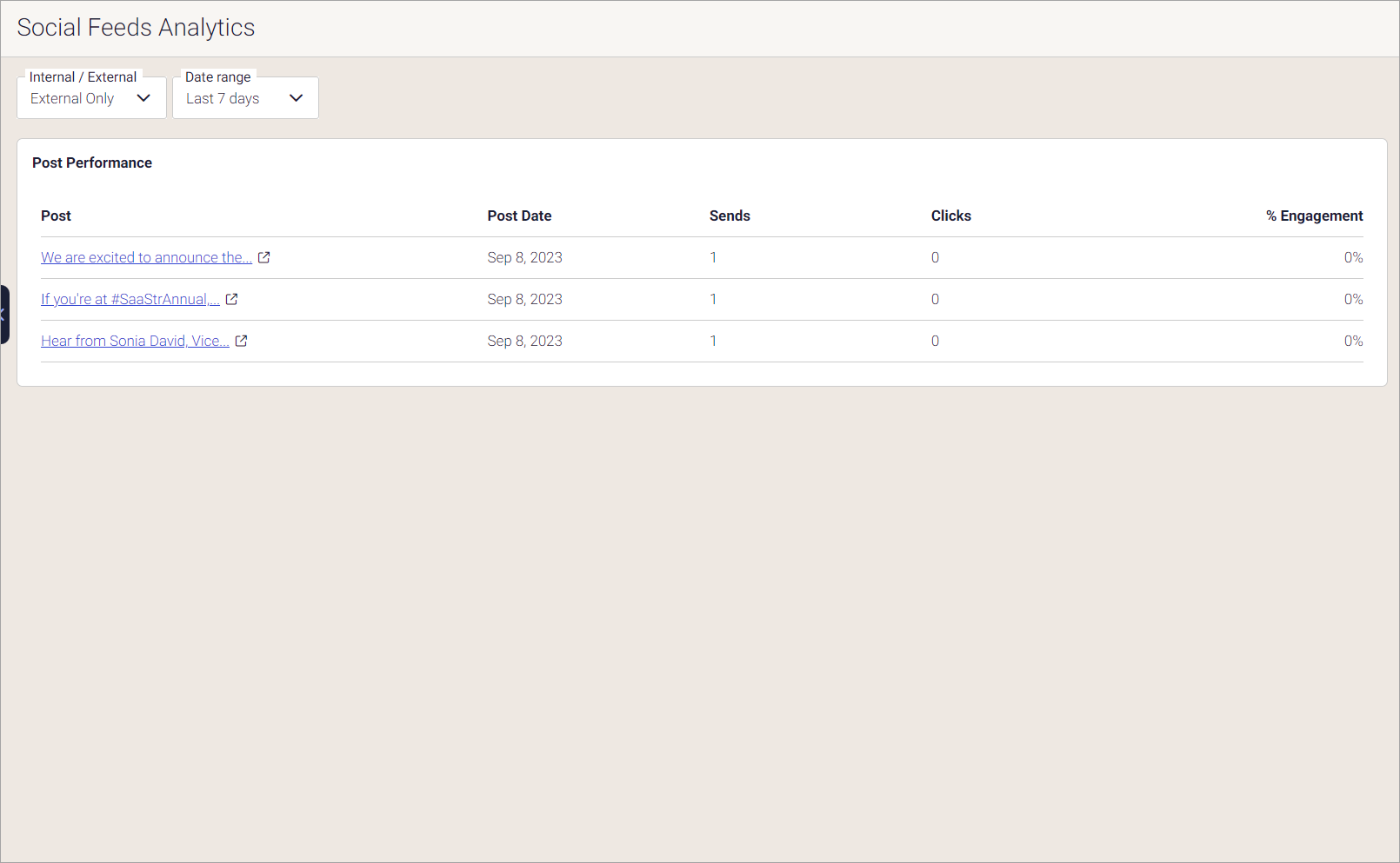Open the post 'We are excited to announce the...'
The height and width of the screenshot is (863, 1400).
146,257
